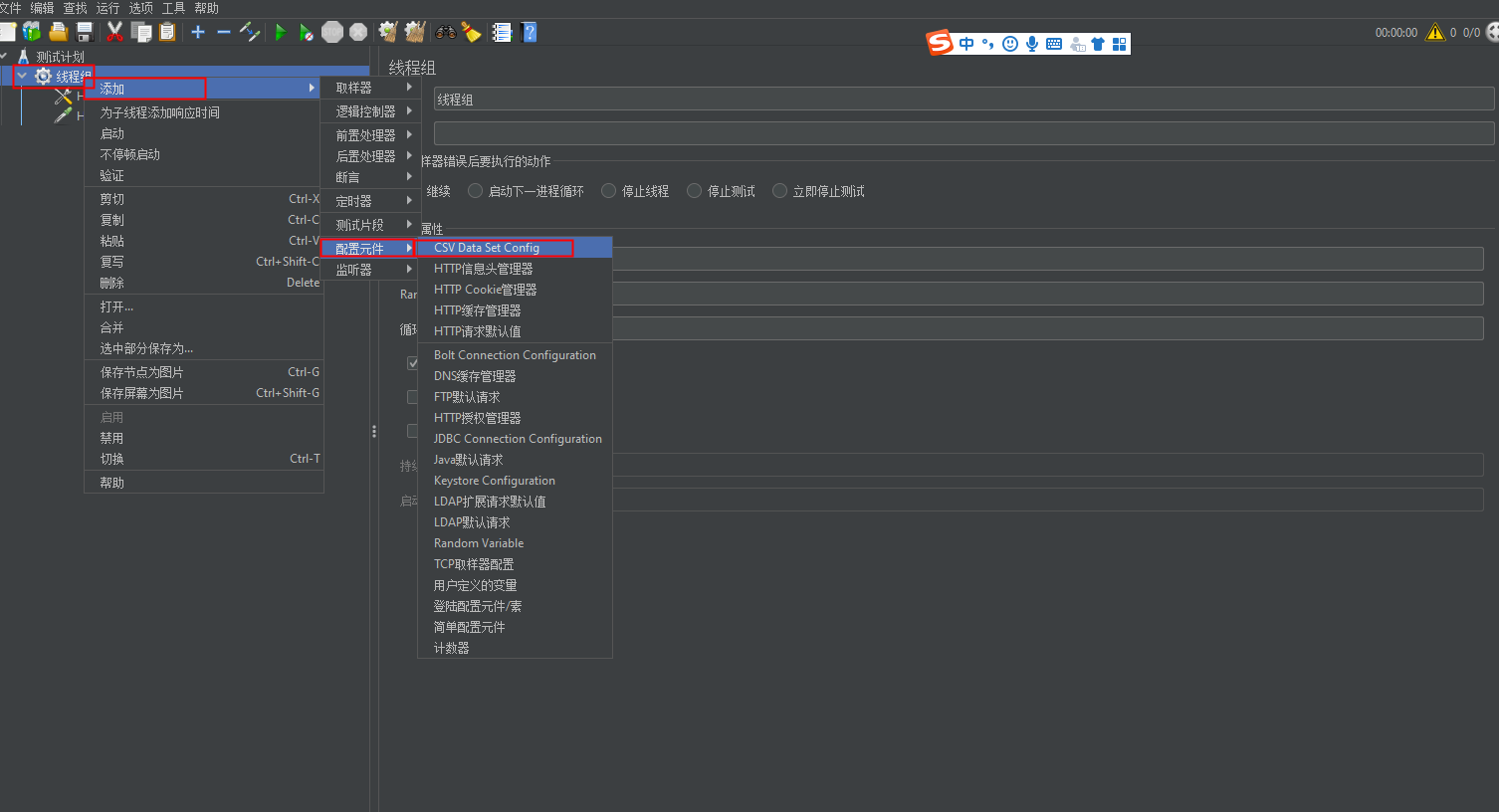The height and width of the screenshot is (812, 1499).
Task: Select JDBC Connection Configuration item
Action: [515, 439]
